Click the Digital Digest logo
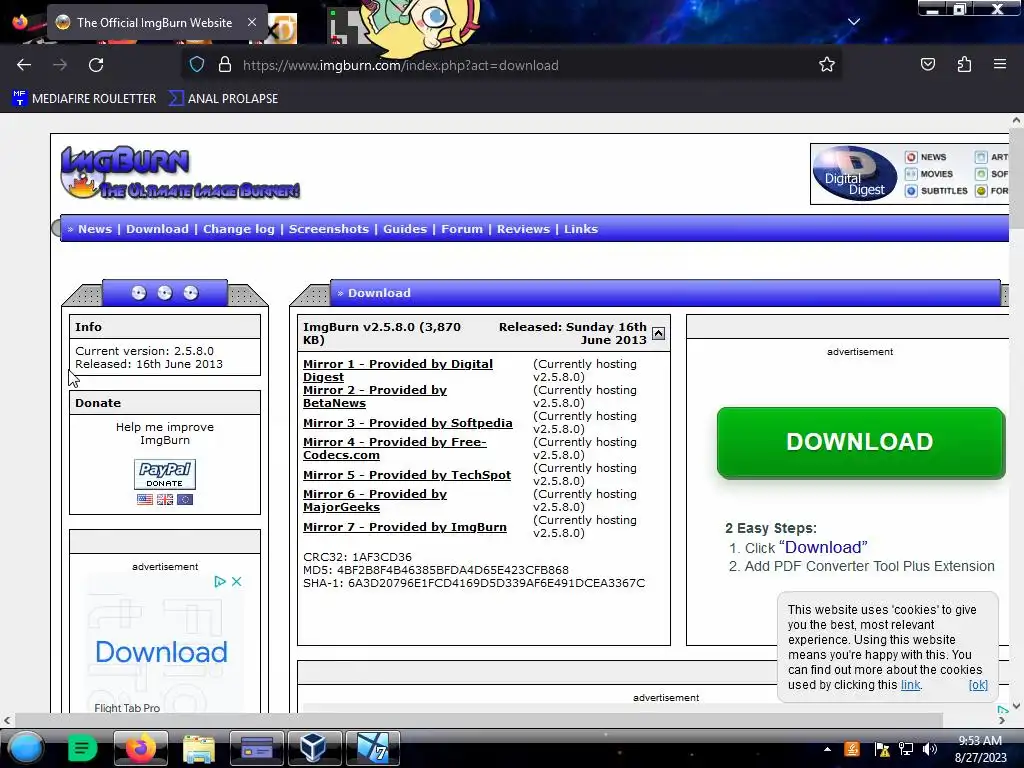This screenshot has height=768, width=1024. 856,174
